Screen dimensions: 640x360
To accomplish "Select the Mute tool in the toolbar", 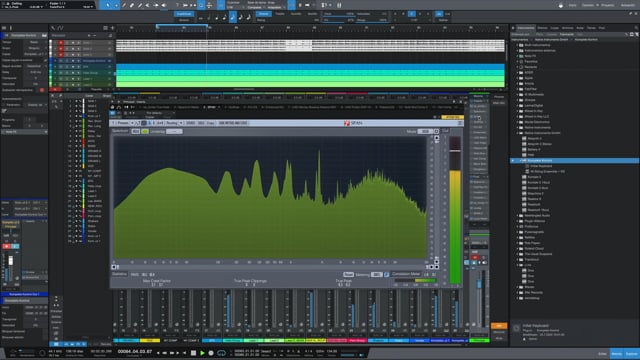I will tap(148, 5).
